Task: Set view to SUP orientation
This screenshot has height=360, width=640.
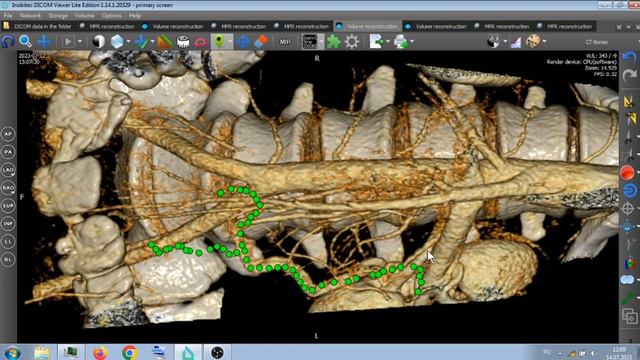Action: (x=8, y=206)
